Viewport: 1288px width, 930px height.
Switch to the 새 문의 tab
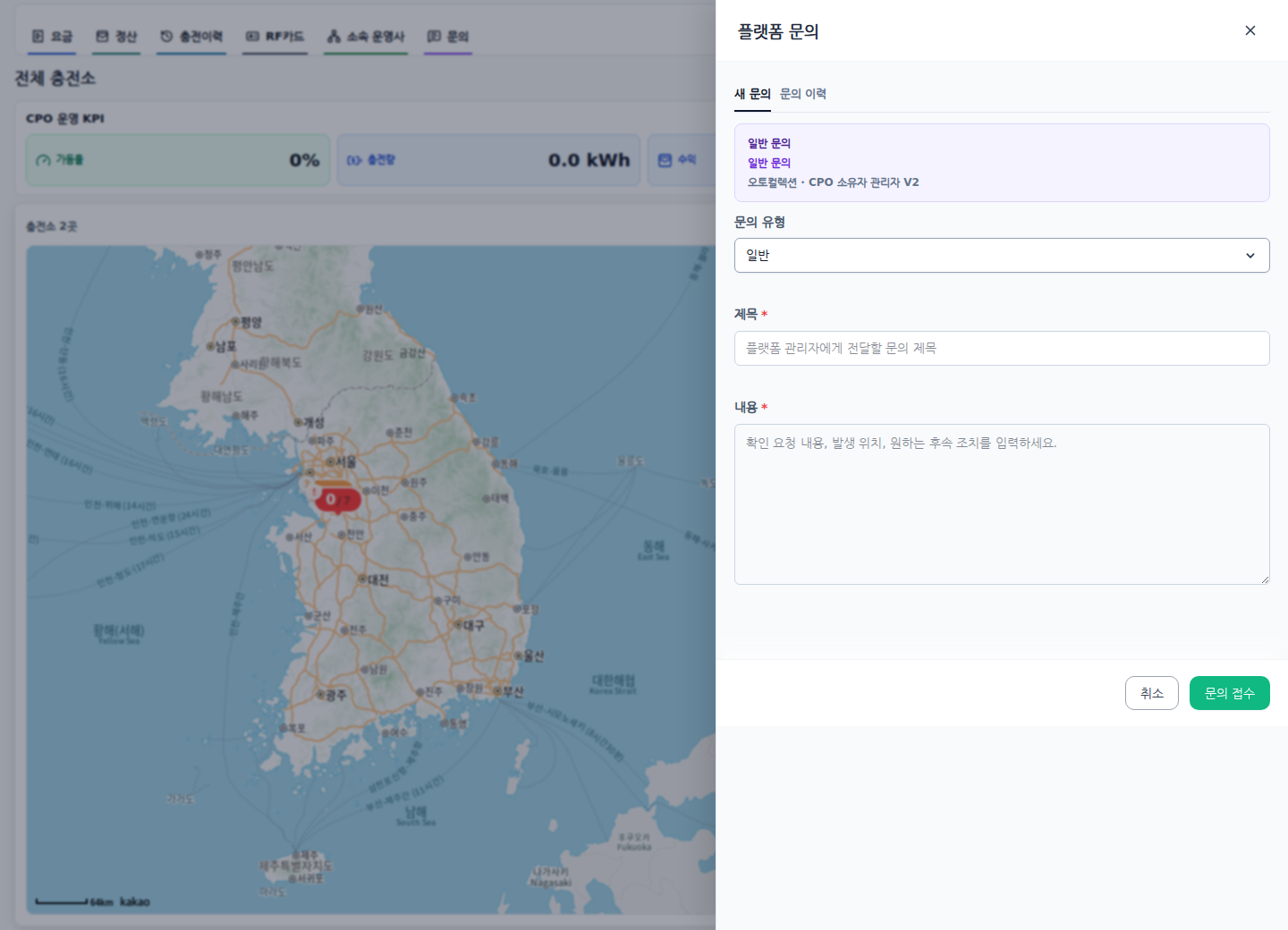point(752,94)
